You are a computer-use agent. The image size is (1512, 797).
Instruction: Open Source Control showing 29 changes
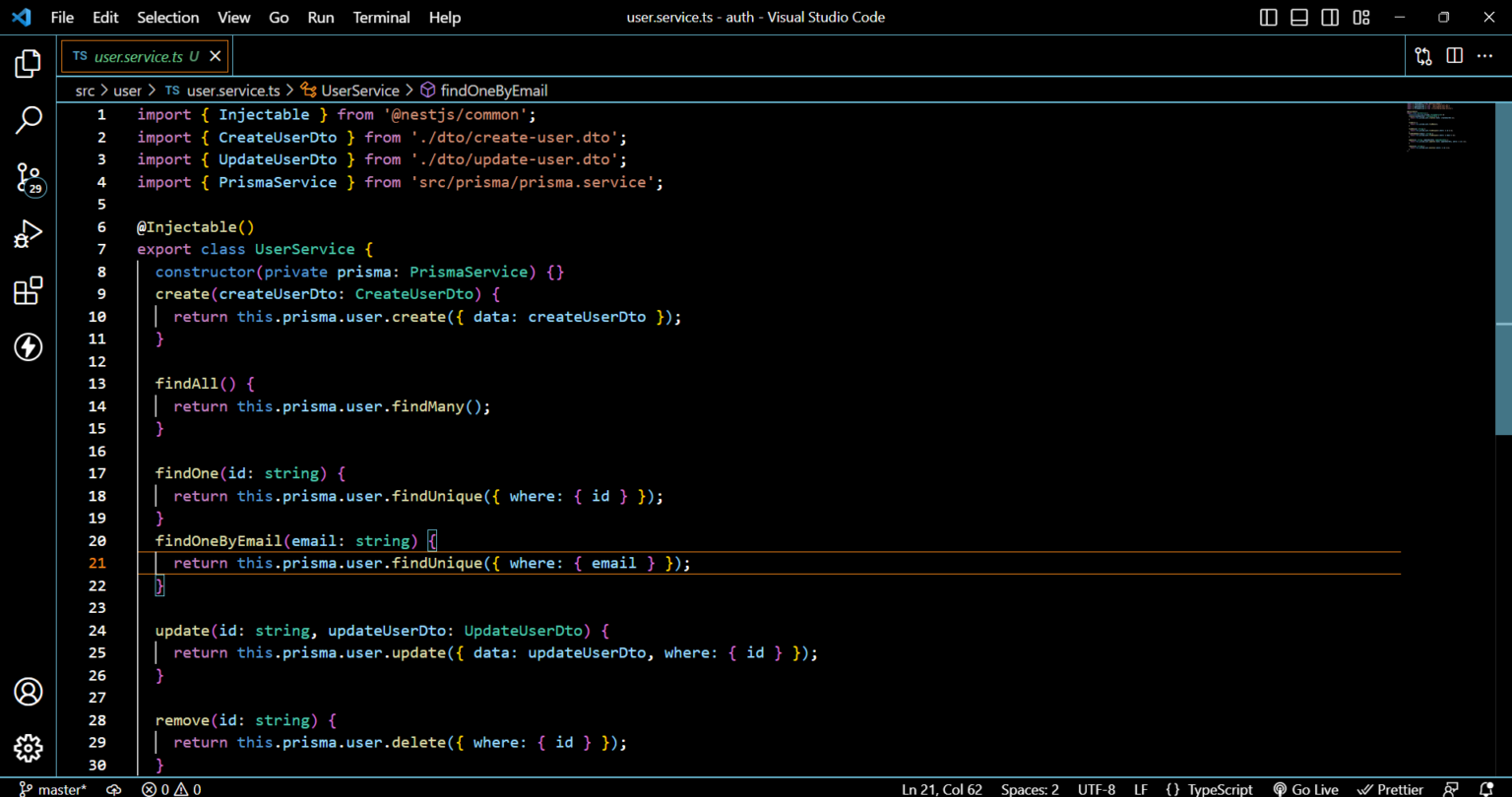click(x=28, y=178)
